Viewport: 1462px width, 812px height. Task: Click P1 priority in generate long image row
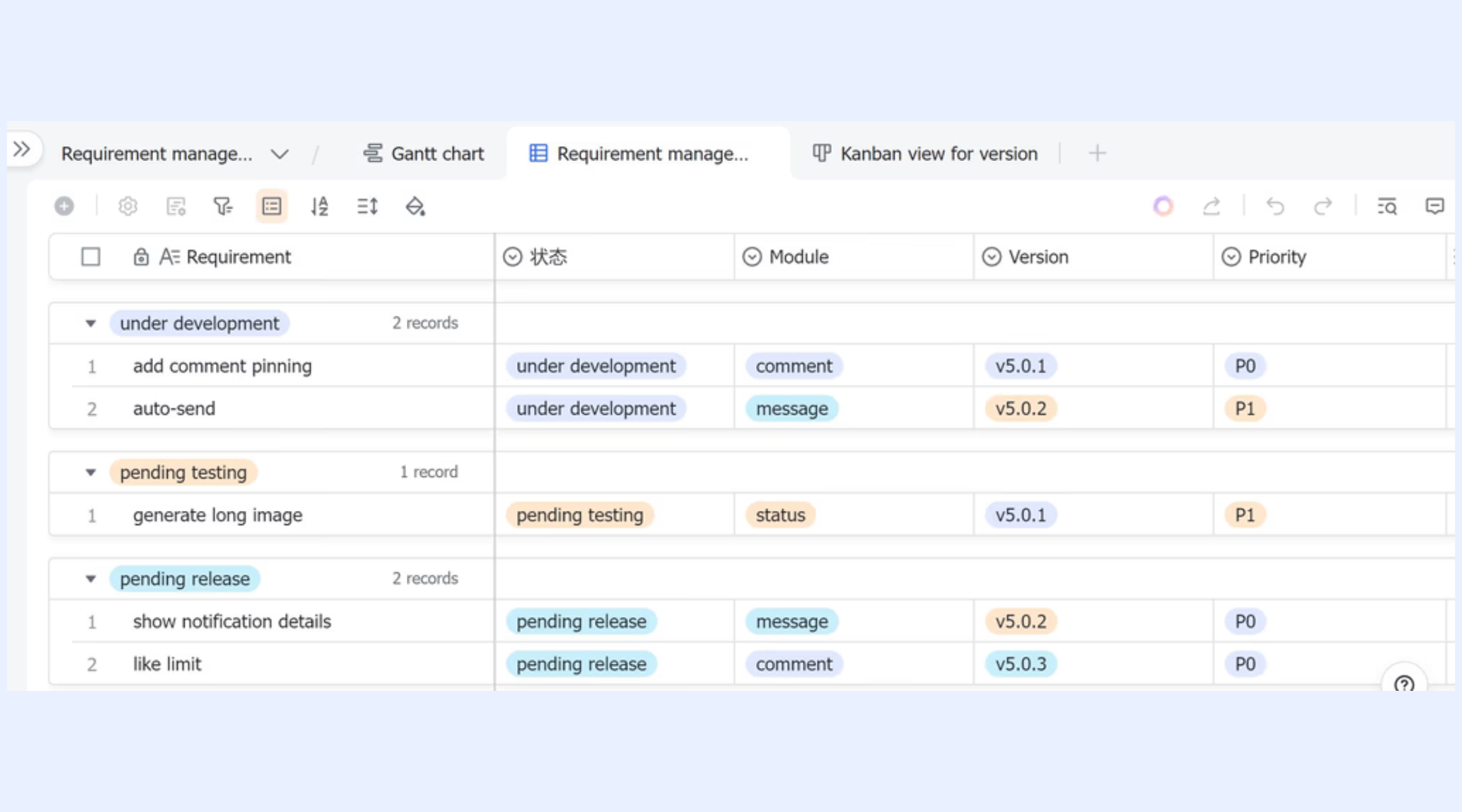point(1245,515)
